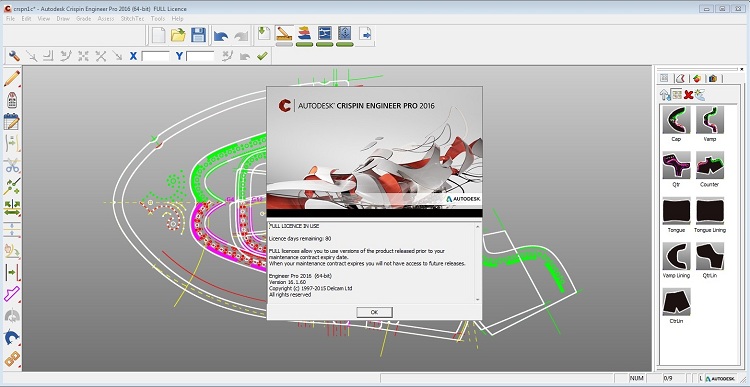This screenshot has height=387, width=750.
Task: Click the Save floppy disk icon
Action: pos(198,35)
